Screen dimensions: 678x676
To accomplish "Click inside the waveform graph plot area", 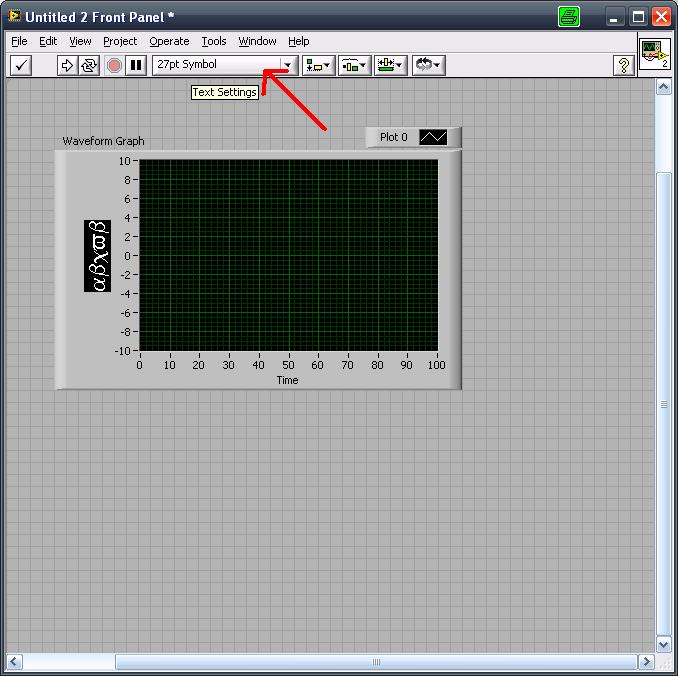I will [288, 255].
